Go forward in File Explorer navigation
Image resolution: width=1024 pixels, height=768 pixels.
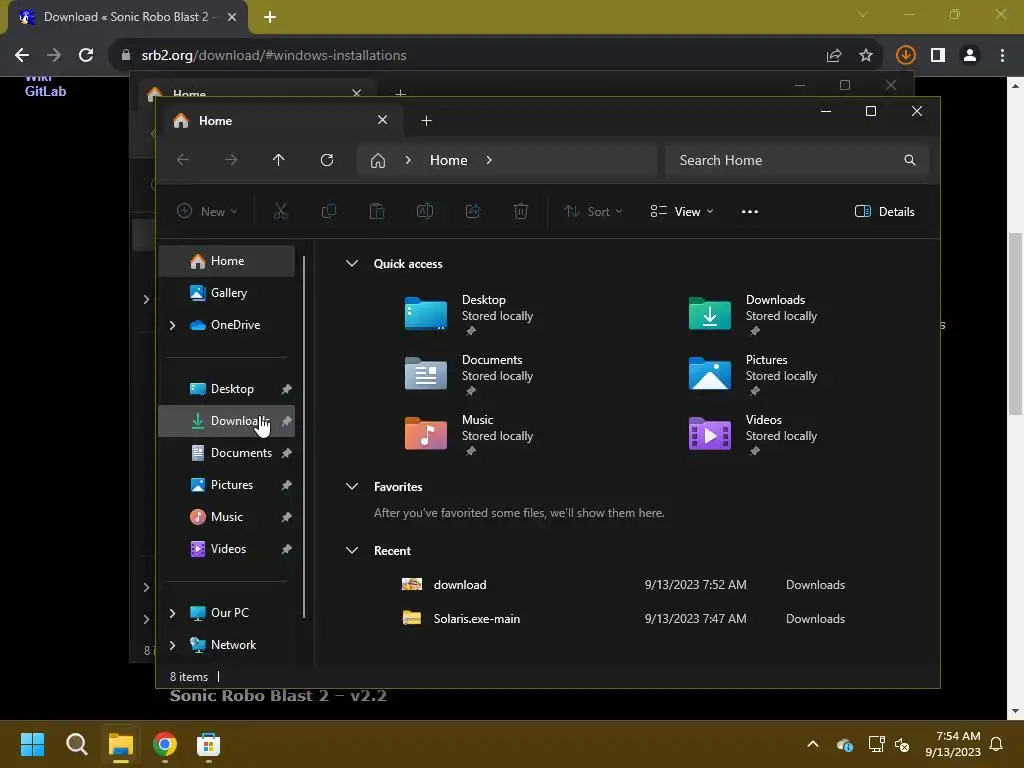[x=231, y=160]
